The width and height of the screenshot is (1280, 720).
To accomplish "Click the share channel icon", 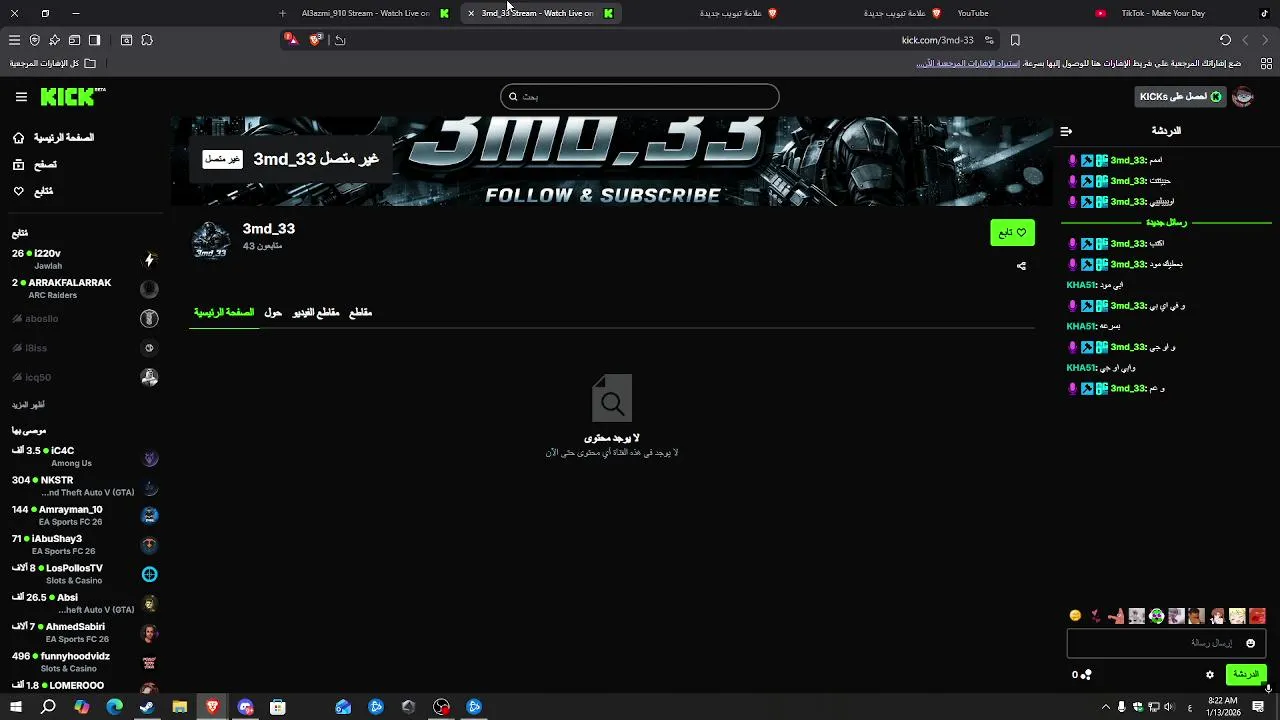I will click(x=1021, y=266).
